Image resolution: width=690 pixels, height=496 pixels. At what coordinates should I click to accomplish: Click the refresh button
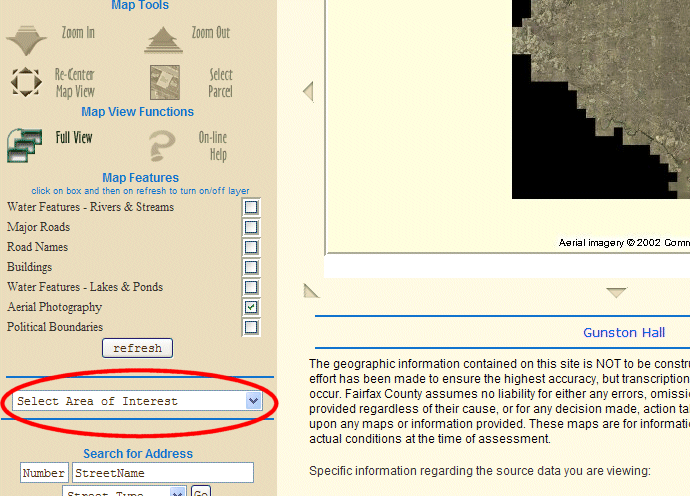coord(137,348)
